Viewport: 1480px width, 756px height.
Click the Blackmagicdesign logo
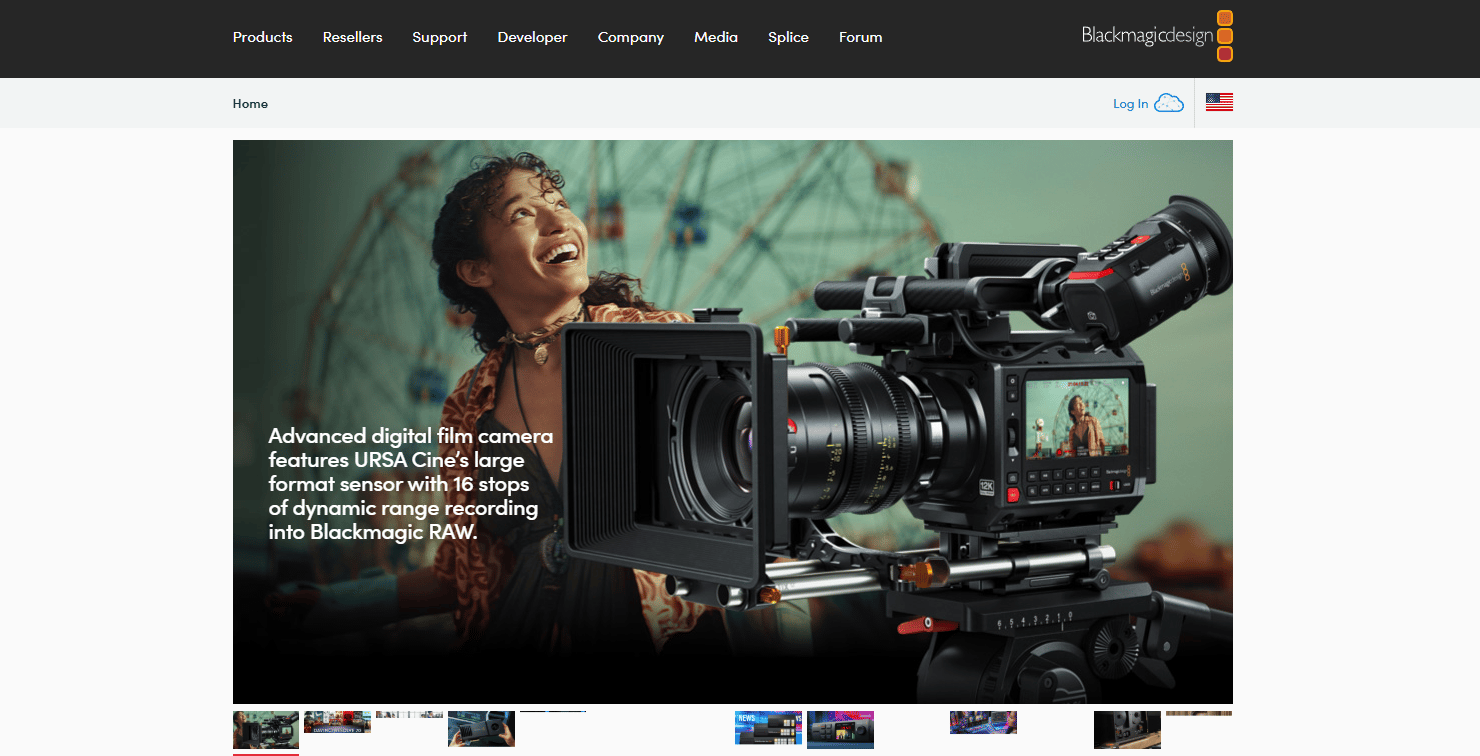click(1157, 36)
